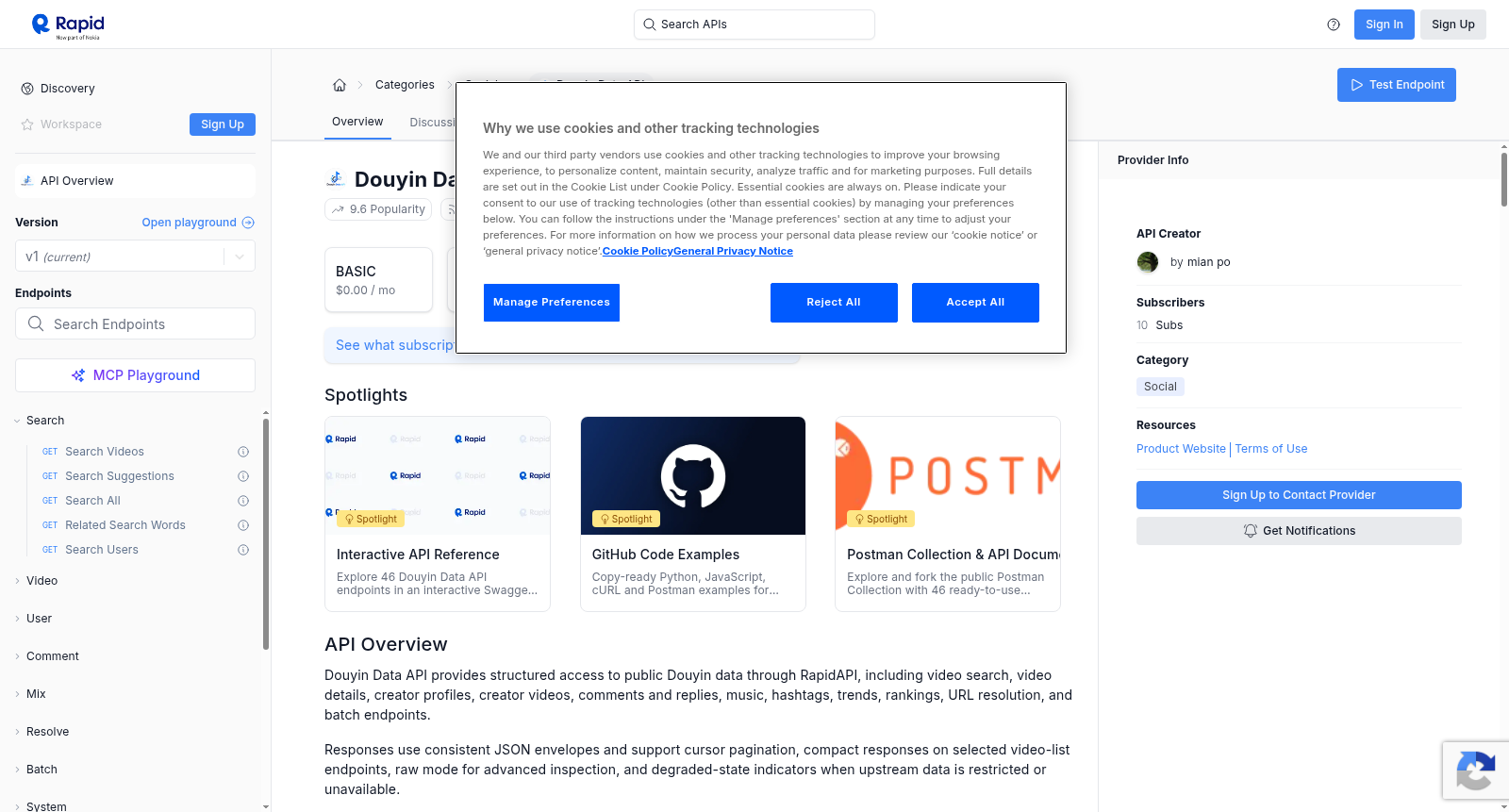The width and height of the screenshot is (1509, 812).
Task: Open the v1 (current) version dropdown
Action: [x=135, y=257]
